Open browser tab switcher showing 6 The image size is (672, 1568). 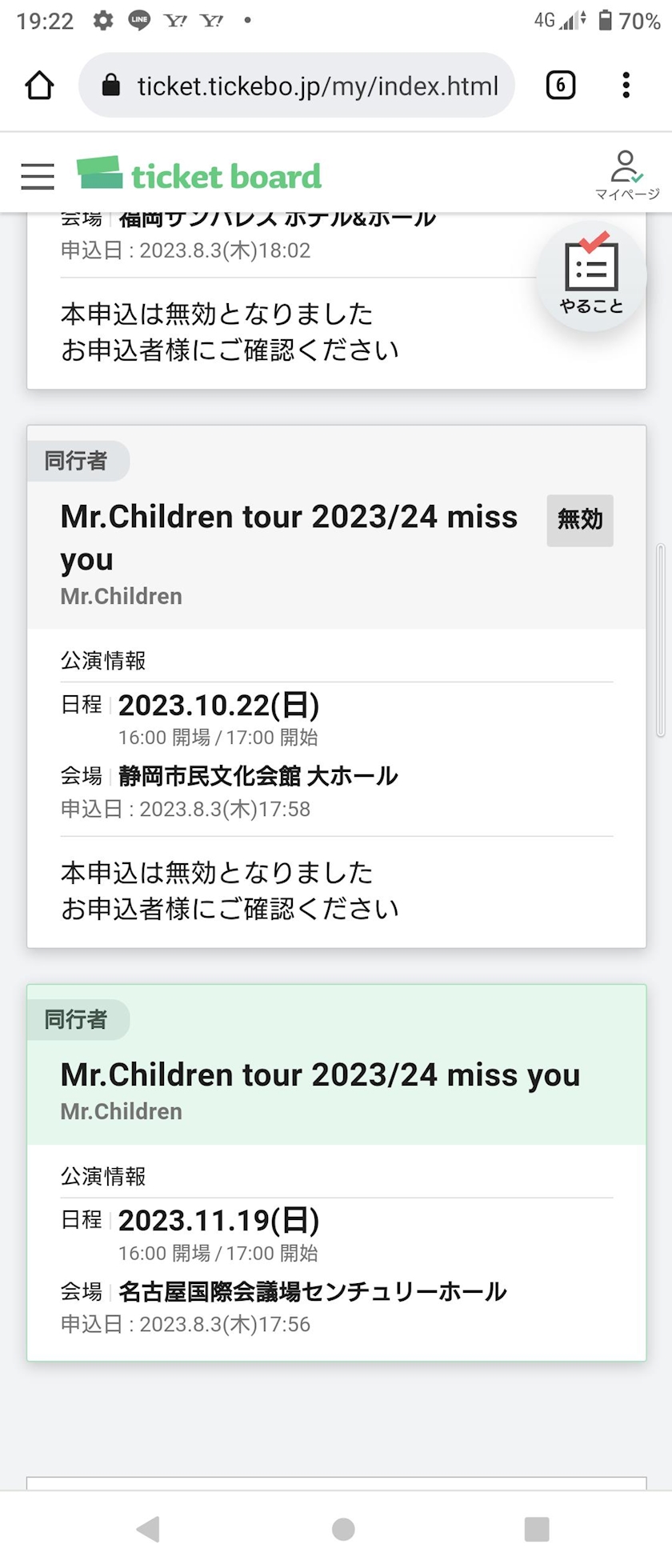click(x=561, y=86)
